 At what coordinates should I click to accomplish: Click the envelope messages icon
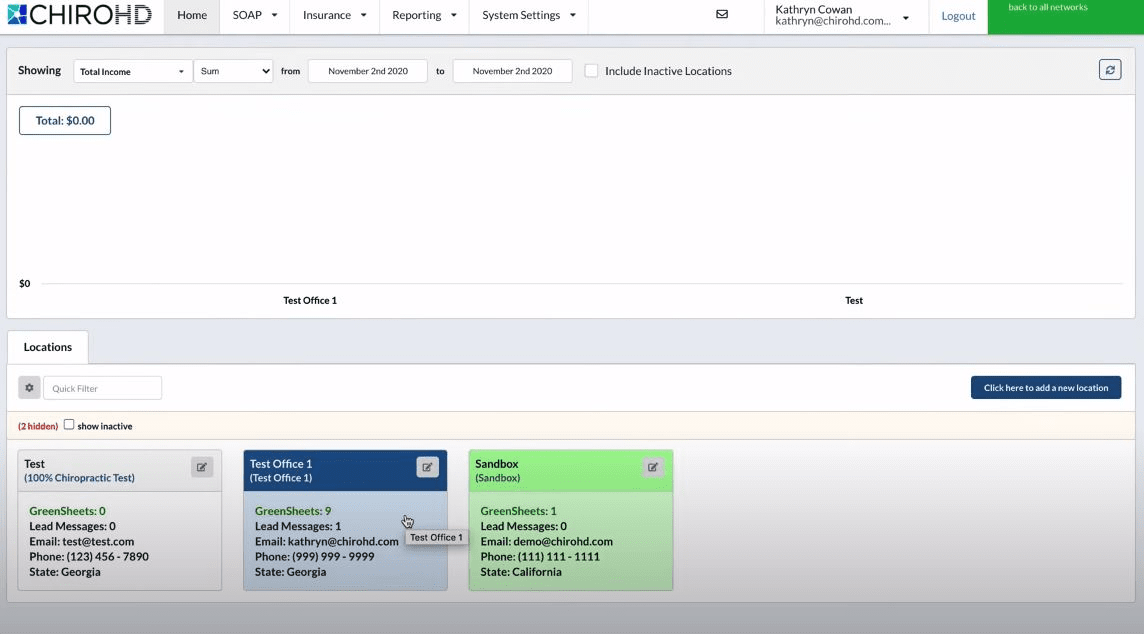click(722, 15)
